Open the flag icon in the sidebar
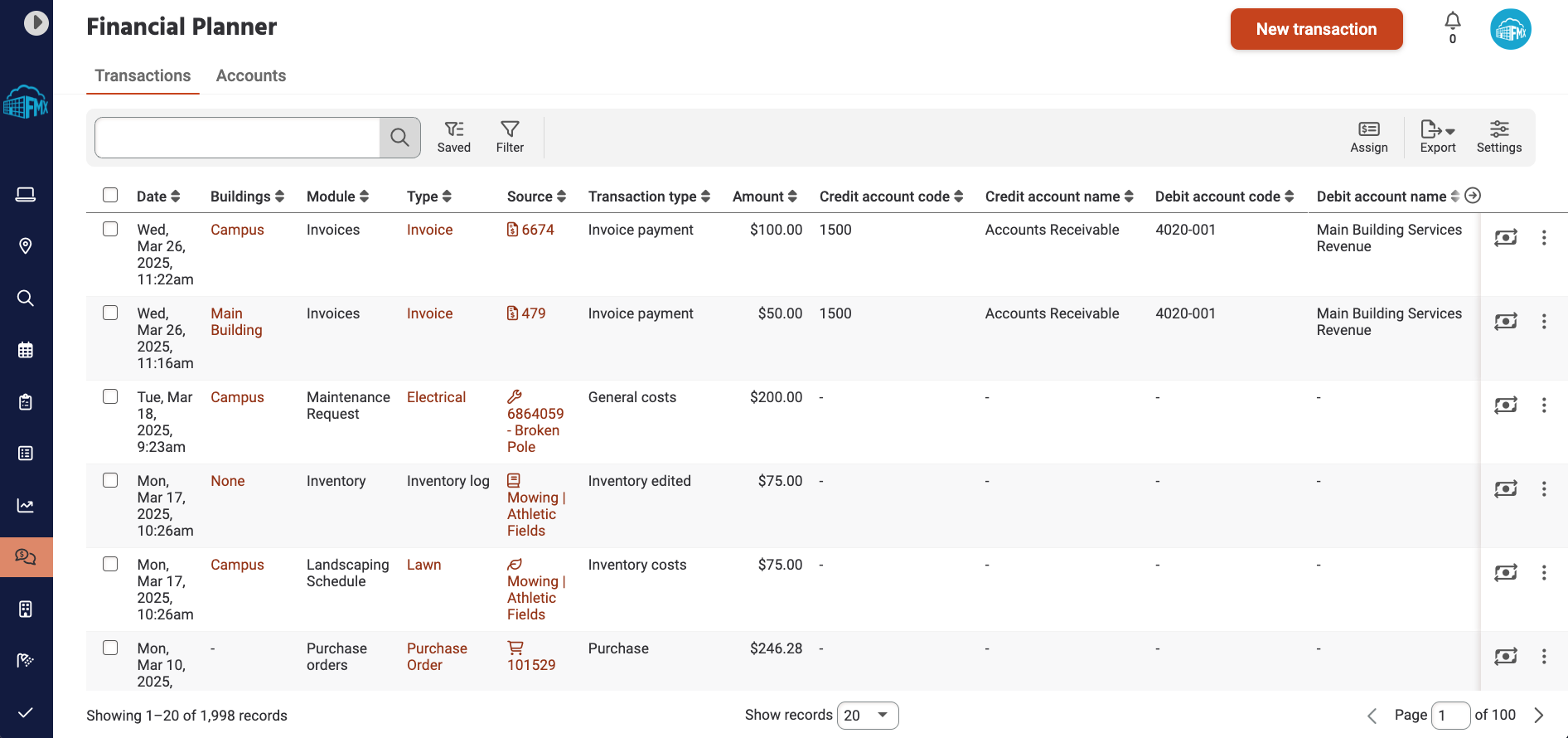The image size is (1568, 738). coord(26,661)
